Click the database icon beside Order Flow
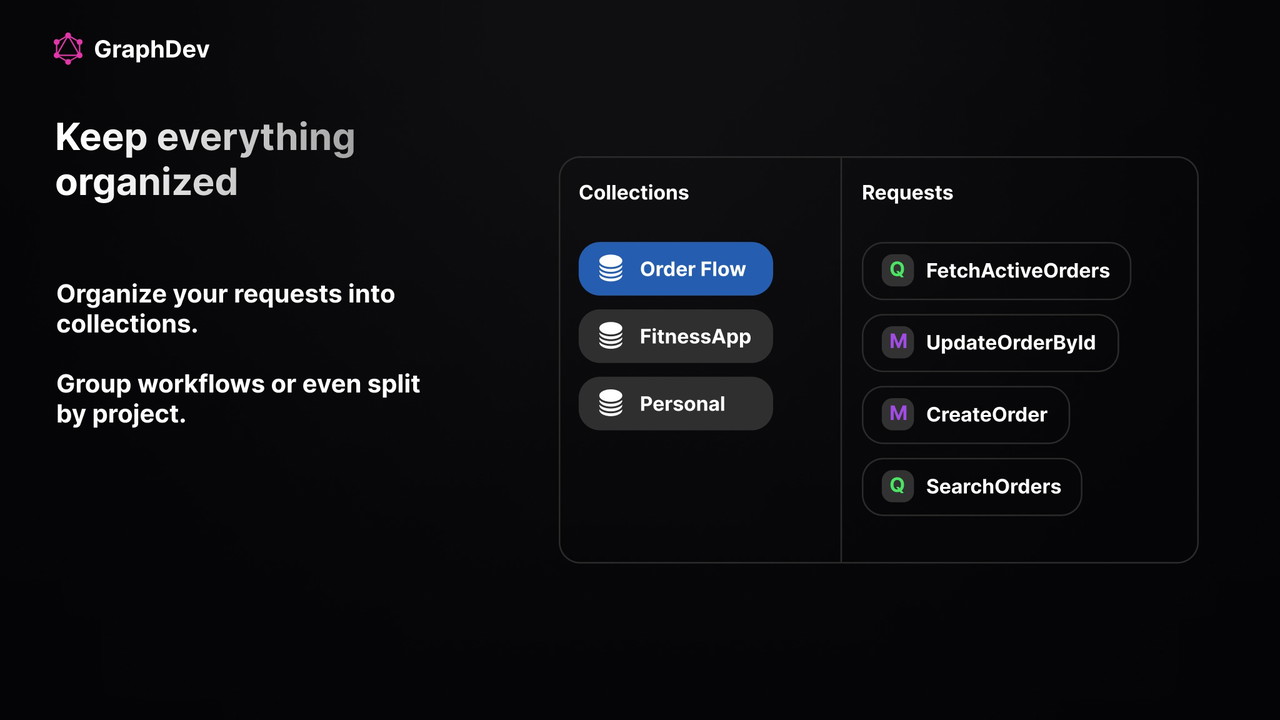Image resolution: width=1280 pixels, height=720 pixels. pyautogui.click(x=611, y=269)
